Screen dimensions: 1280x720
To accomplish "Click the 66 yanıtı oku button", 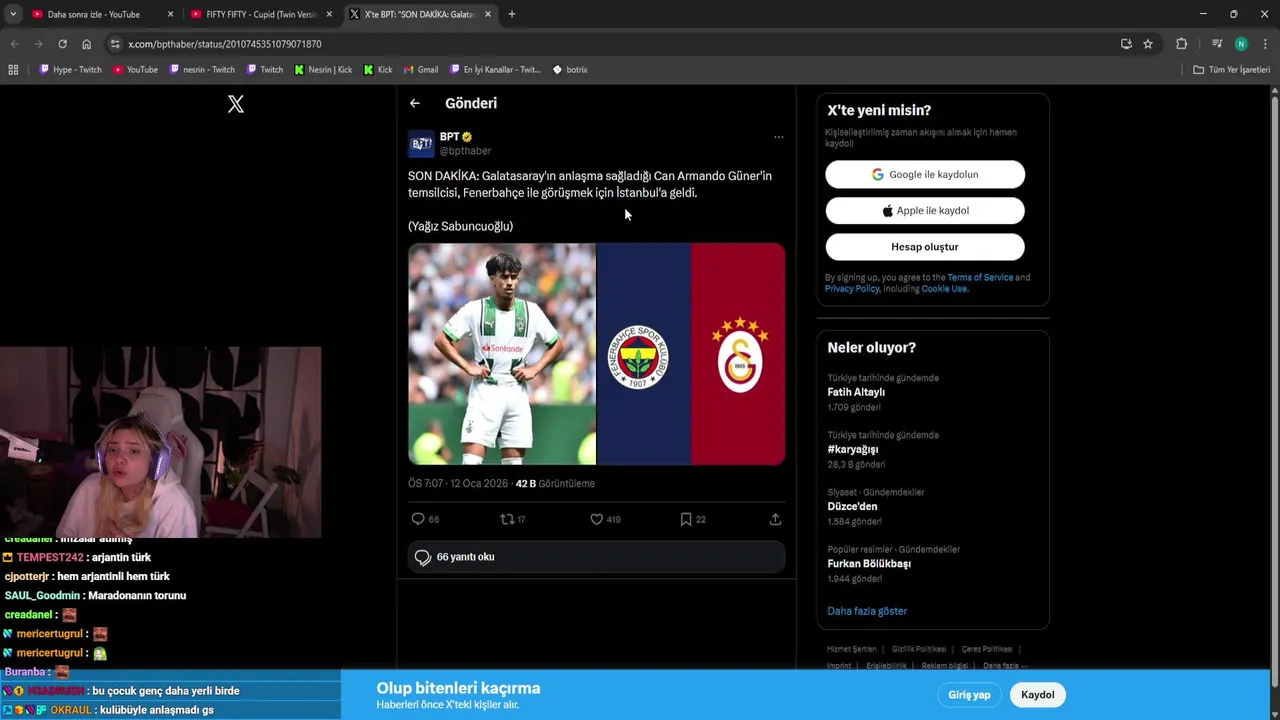I will (x=596, y=557).
